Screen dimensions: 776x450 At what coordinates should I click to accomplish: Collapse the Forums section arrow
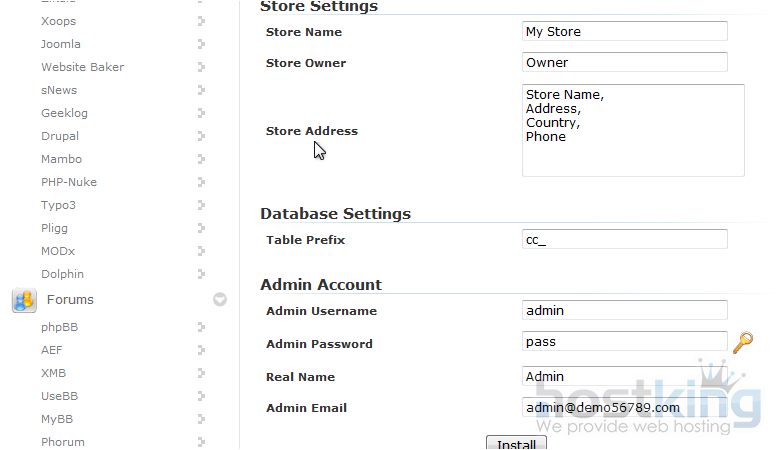click(x=220, y=299)
